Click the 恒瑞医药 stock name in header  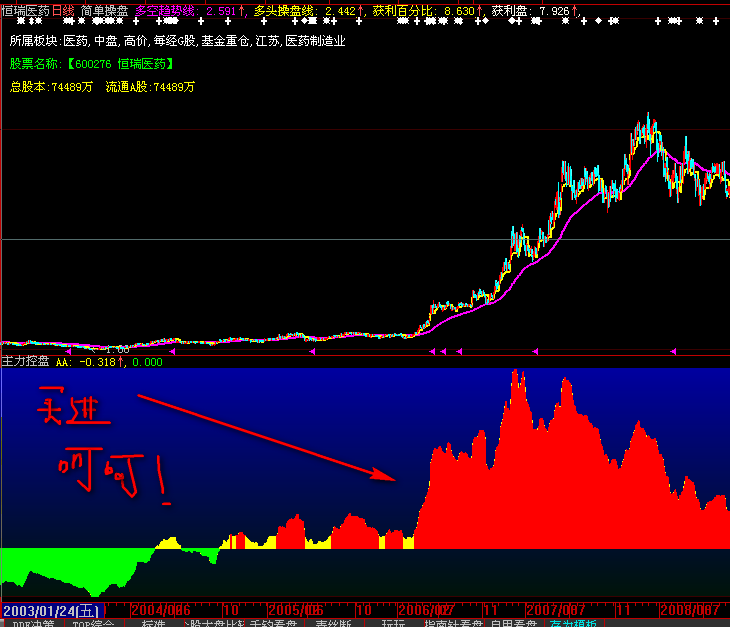click(x=25, y=10)
